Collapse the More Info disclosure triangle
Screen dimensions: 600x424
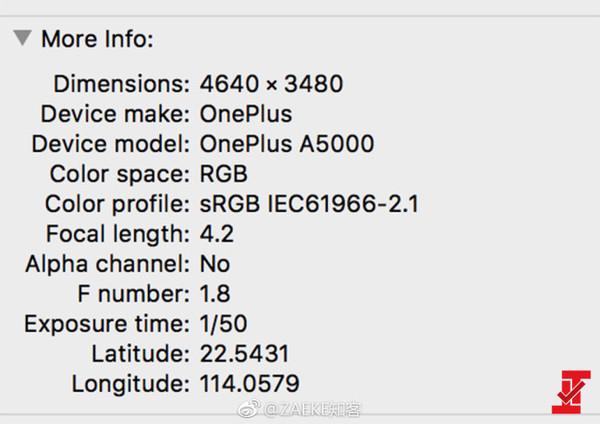point(22,38)
